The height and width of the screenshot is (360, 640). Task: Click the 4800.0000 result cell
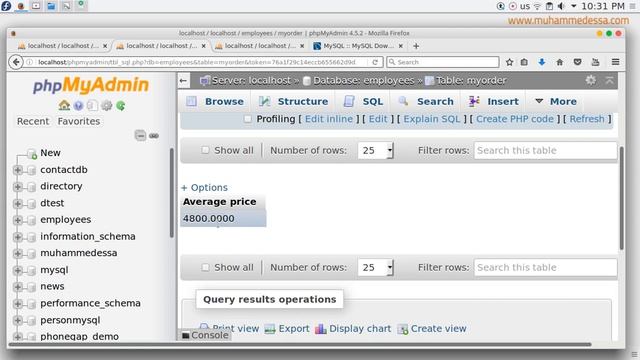point(223,219)
